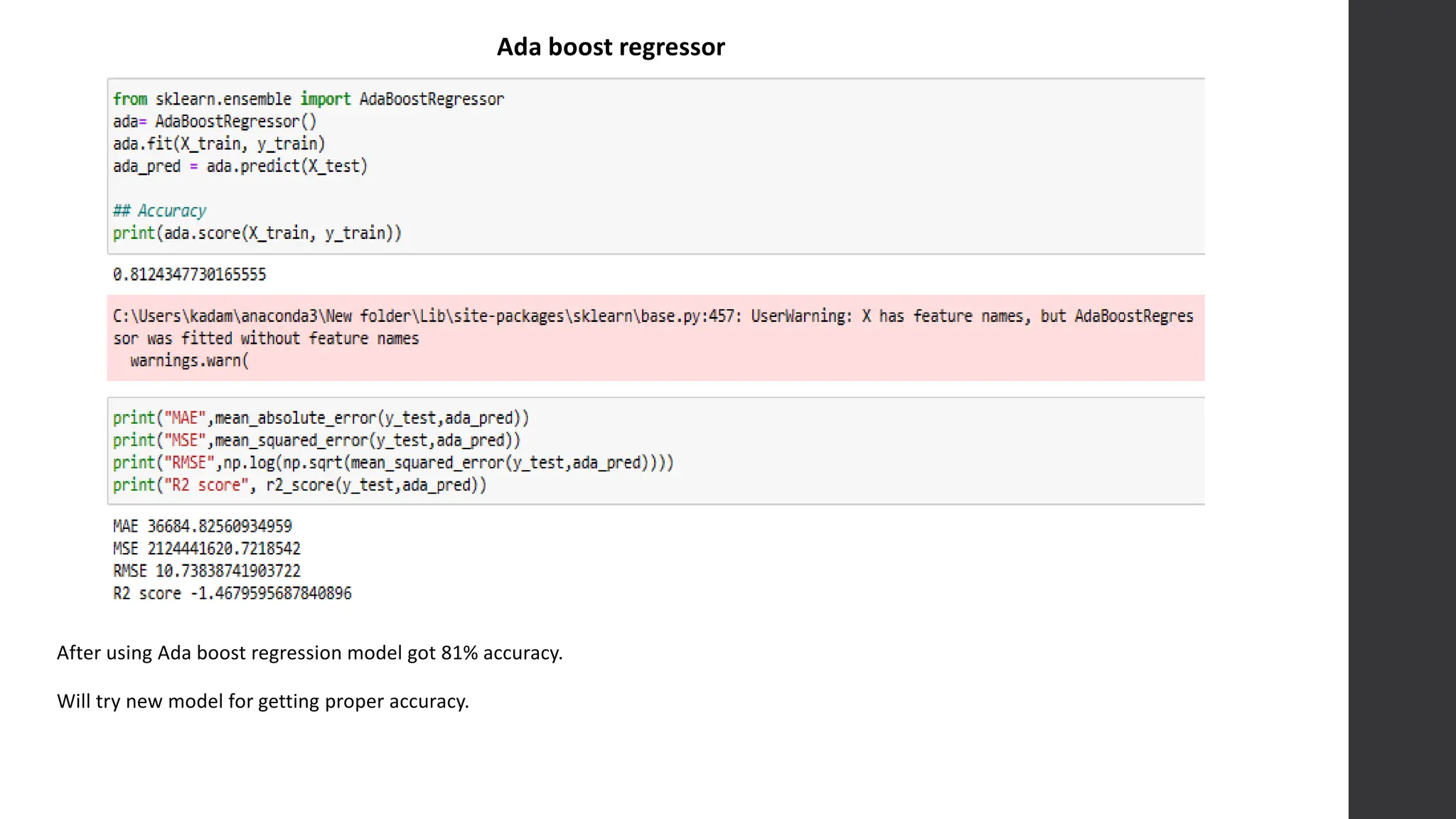Click the print RMSE np.log code line
The image size is (1456, 819).
coord(392,463)
